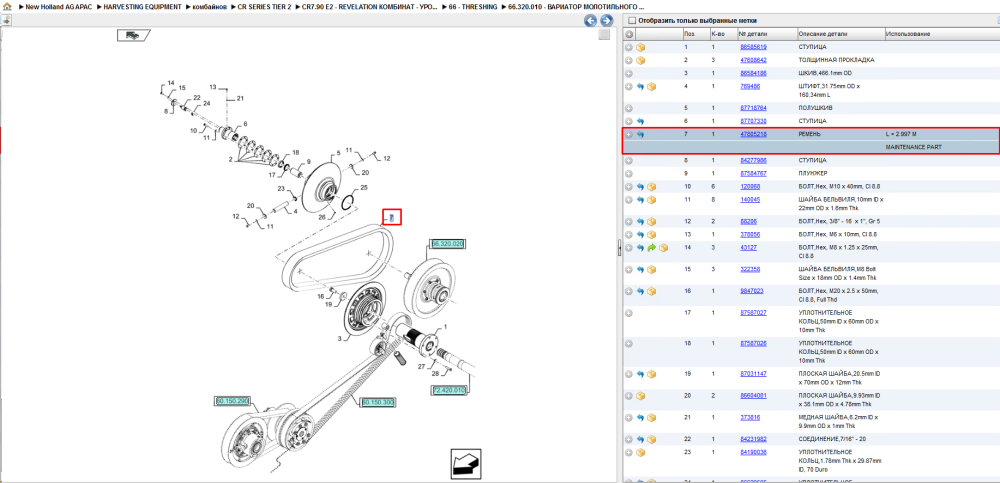The height and width of the screenshot is (483, 1000).
Task: Sort by 'Описание детали' column header
Action: (x=823, y=34)
